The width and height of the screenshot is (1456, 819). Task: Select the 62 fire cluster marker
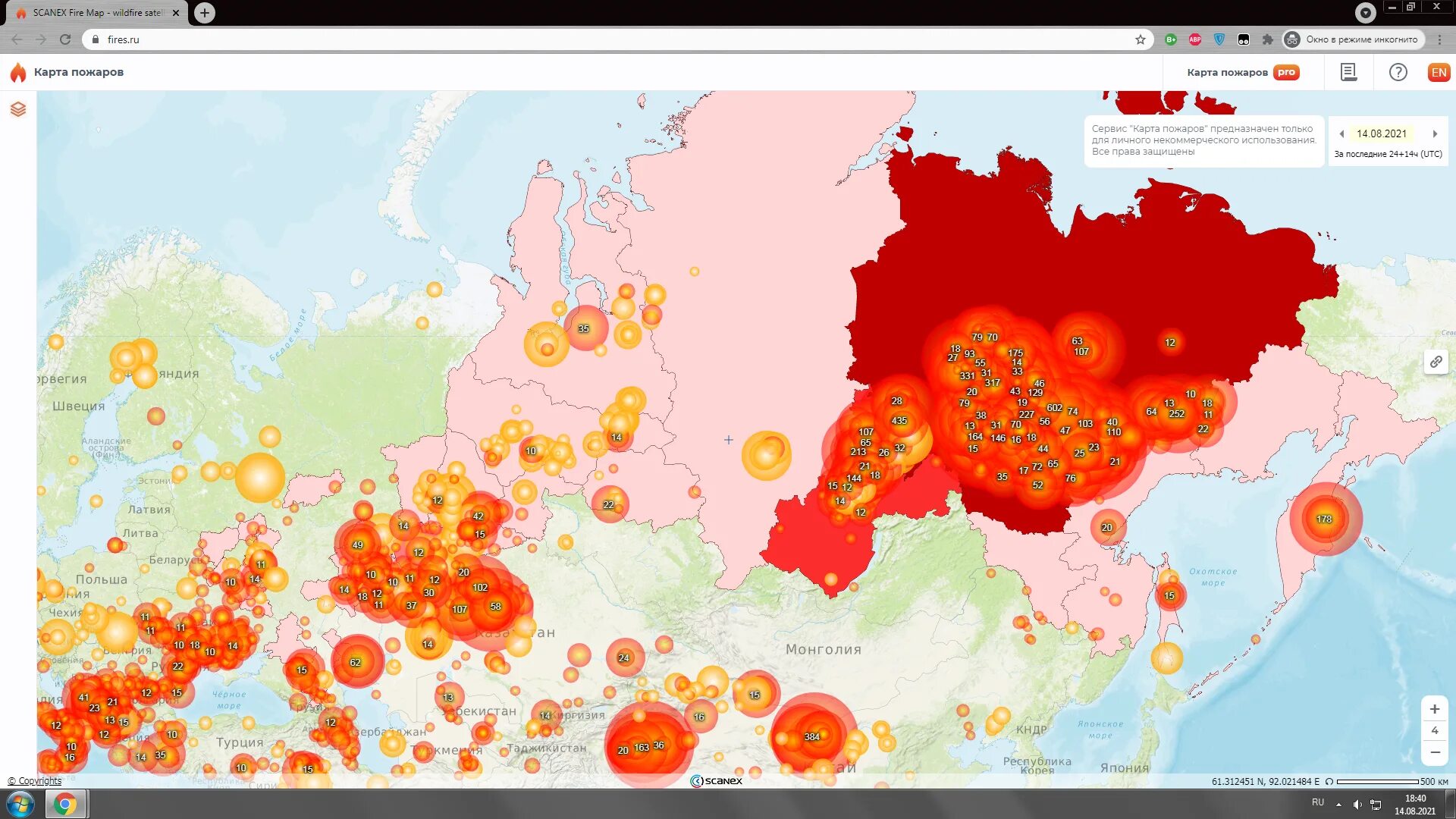[355, 663]
